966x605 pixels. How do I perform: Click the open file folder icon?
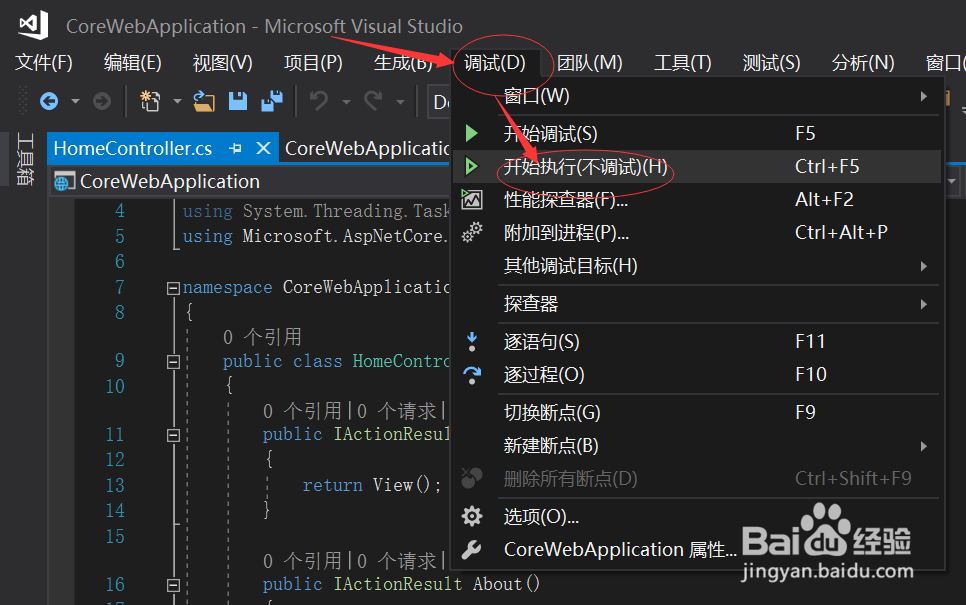coord(204,100)
